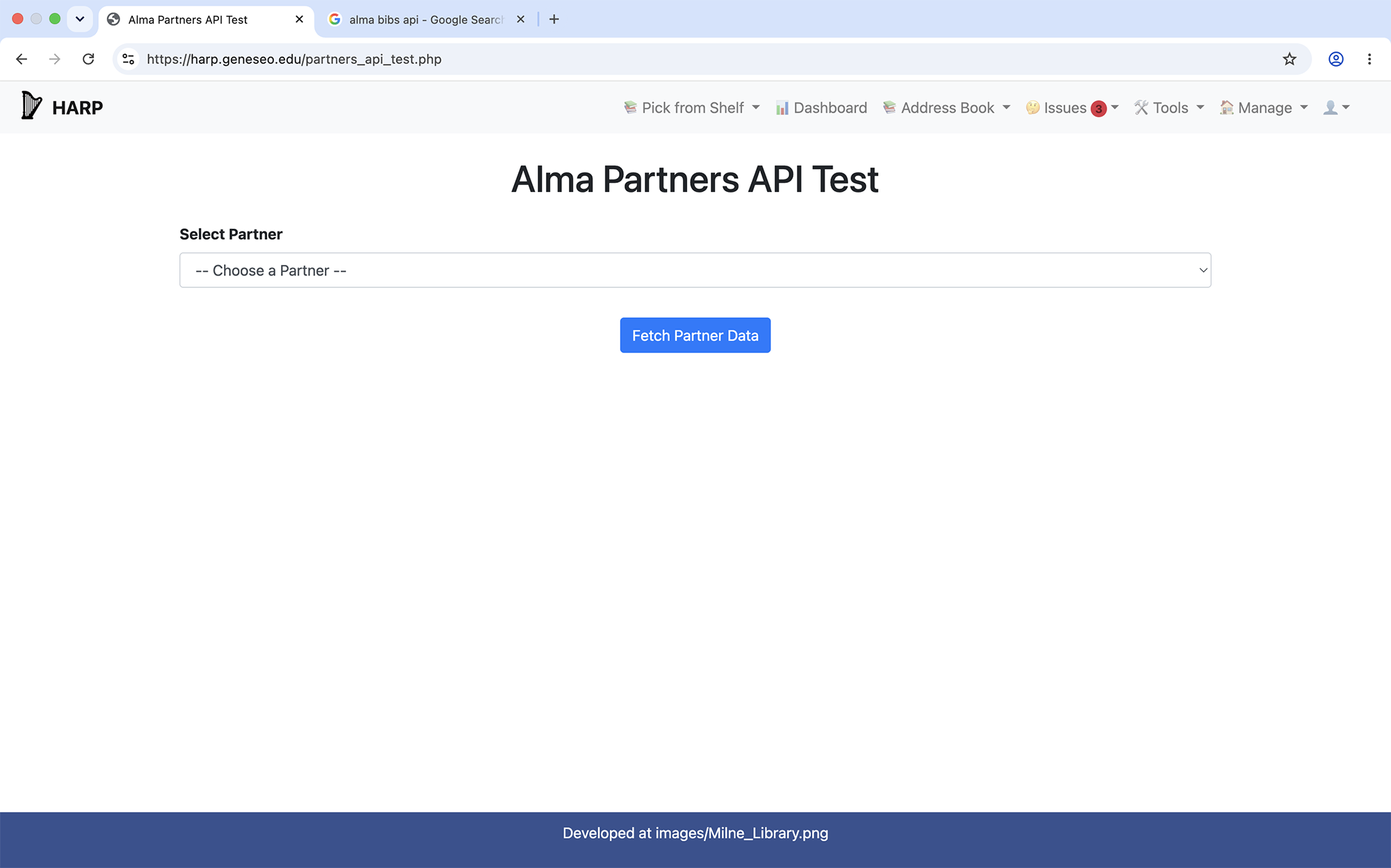Expand the Manage menu

pyautogui.click(x=1264, y=108)
